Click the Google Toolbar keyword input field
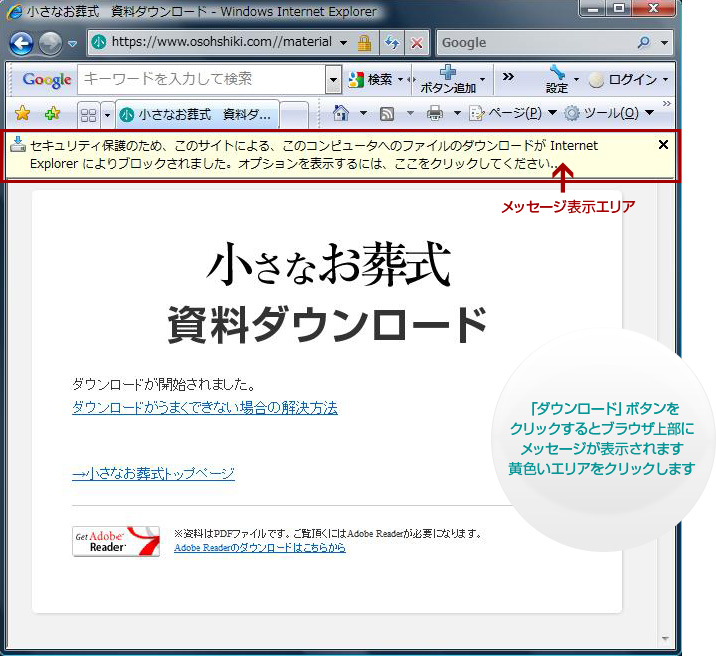This screenshot has width=716, height=656. click(202, 79)
